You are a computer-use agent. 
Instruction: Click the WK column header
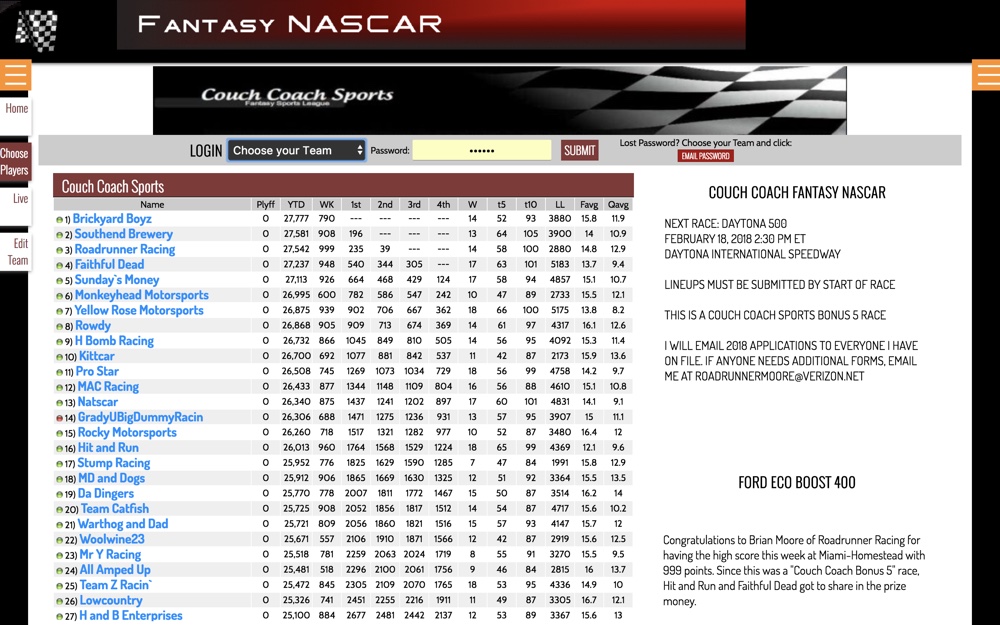pos(327,205)
